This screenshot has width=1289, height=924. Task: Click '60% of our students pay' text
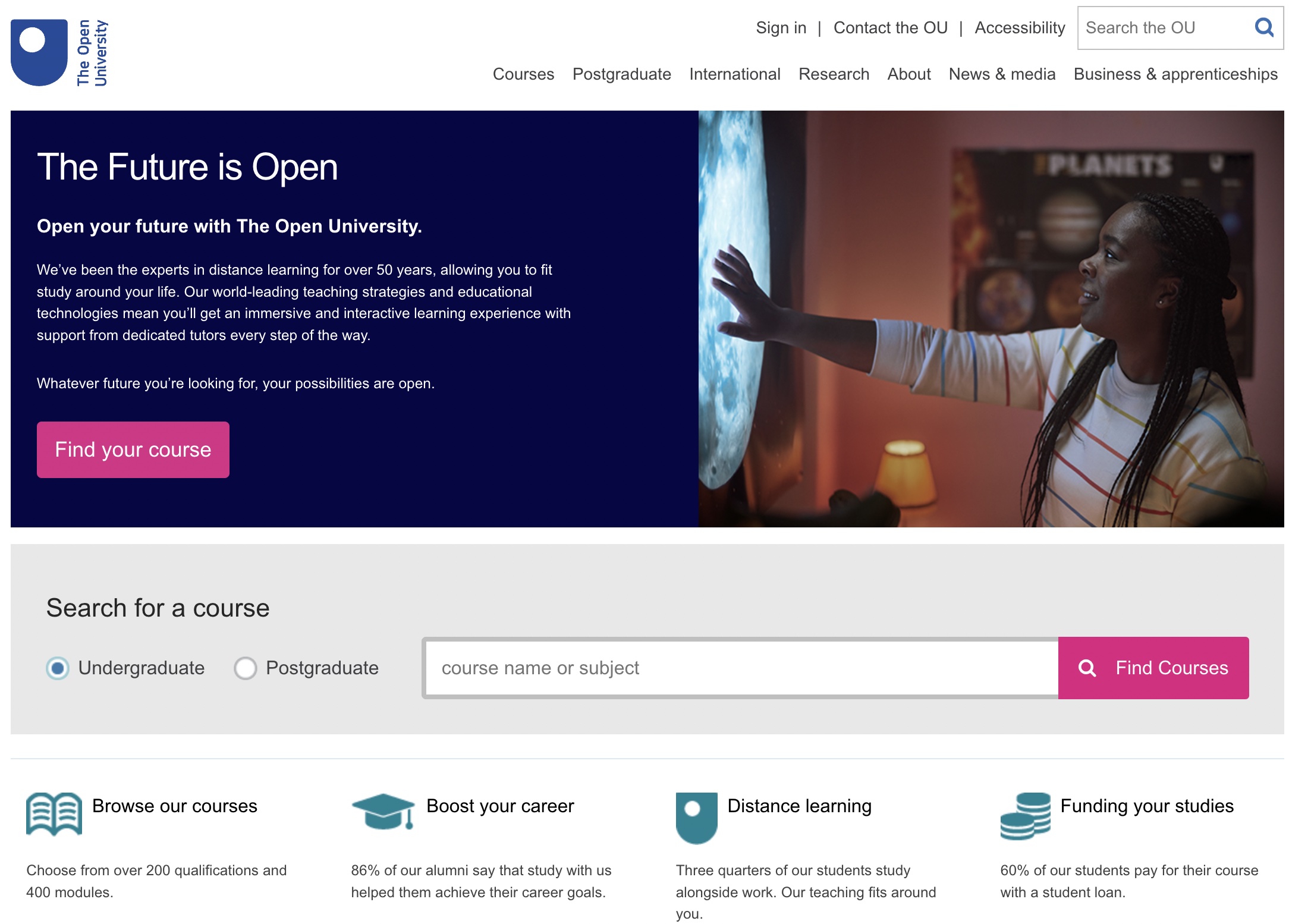coord(1129,881)
